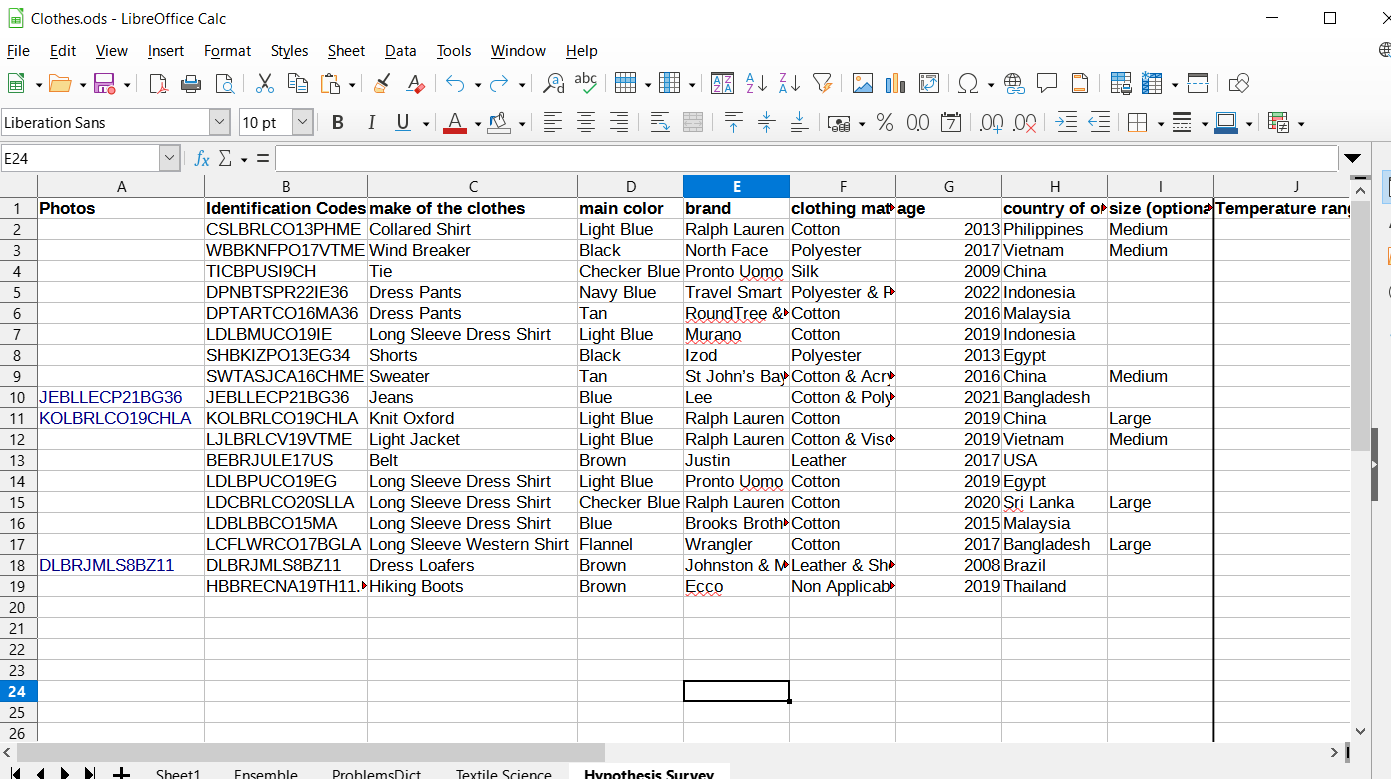The width and height of the screenshot is (1391, 779).
Task: Select column E header
Action: [x=736, y=186]
